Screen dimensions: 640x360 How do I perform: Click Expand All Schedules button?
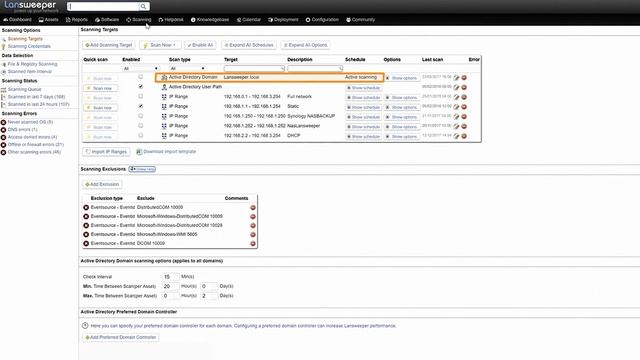coord(249,45)
